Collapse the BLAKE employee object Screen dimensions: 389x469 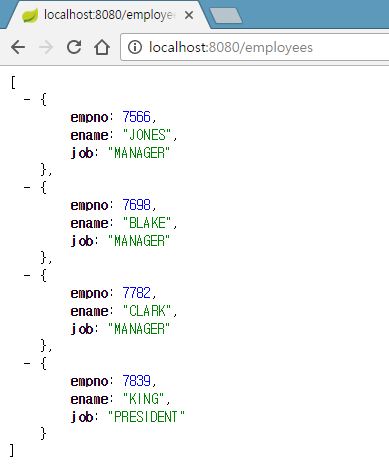click(27, 187)
